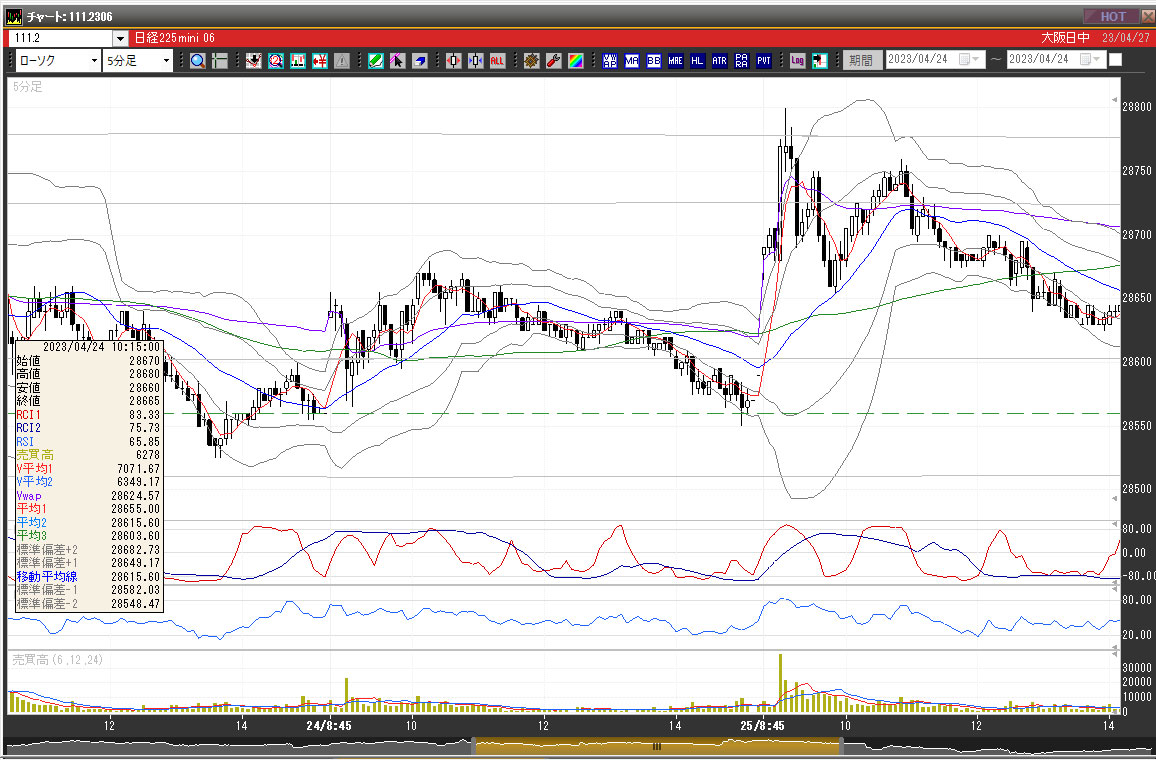Click the 5分足 label in chart corner
The height and width of the screenshot is (760, 1156).
[27, 86]
